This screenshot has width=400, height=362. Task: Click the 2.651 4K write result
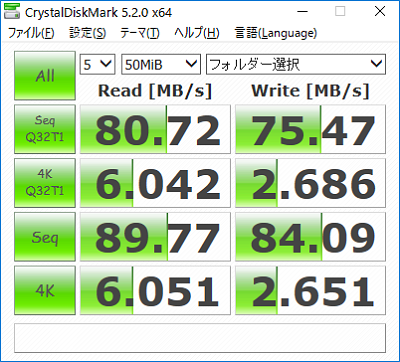pos(310,291)
